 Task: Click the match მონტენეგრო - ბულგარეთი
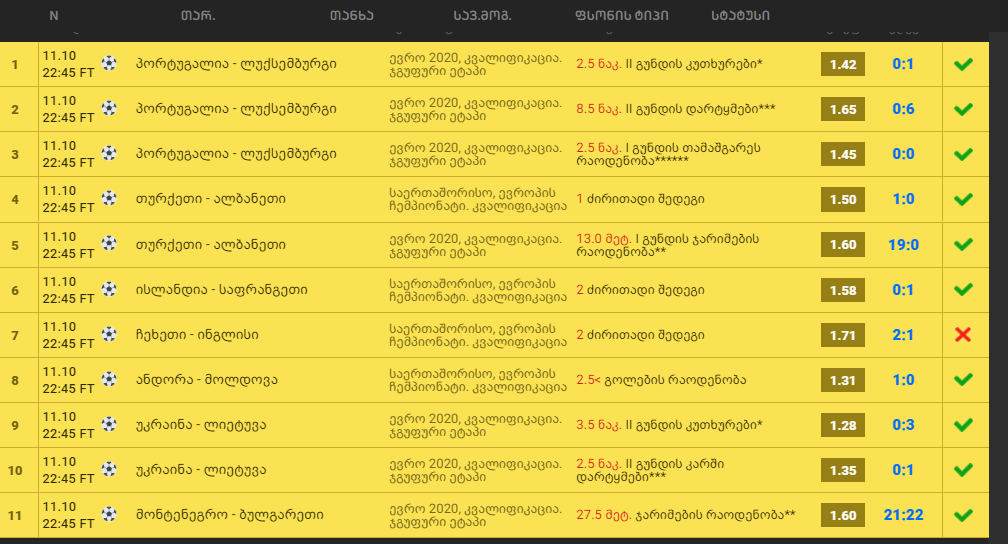coord(230,515)
